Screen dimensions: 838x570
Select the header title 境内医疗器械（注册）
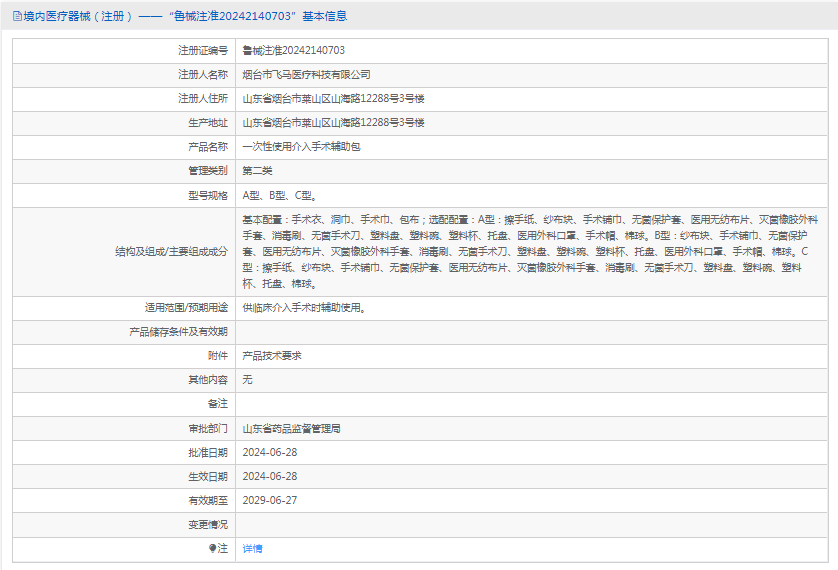pyautogui.click(x=78, y=16)
